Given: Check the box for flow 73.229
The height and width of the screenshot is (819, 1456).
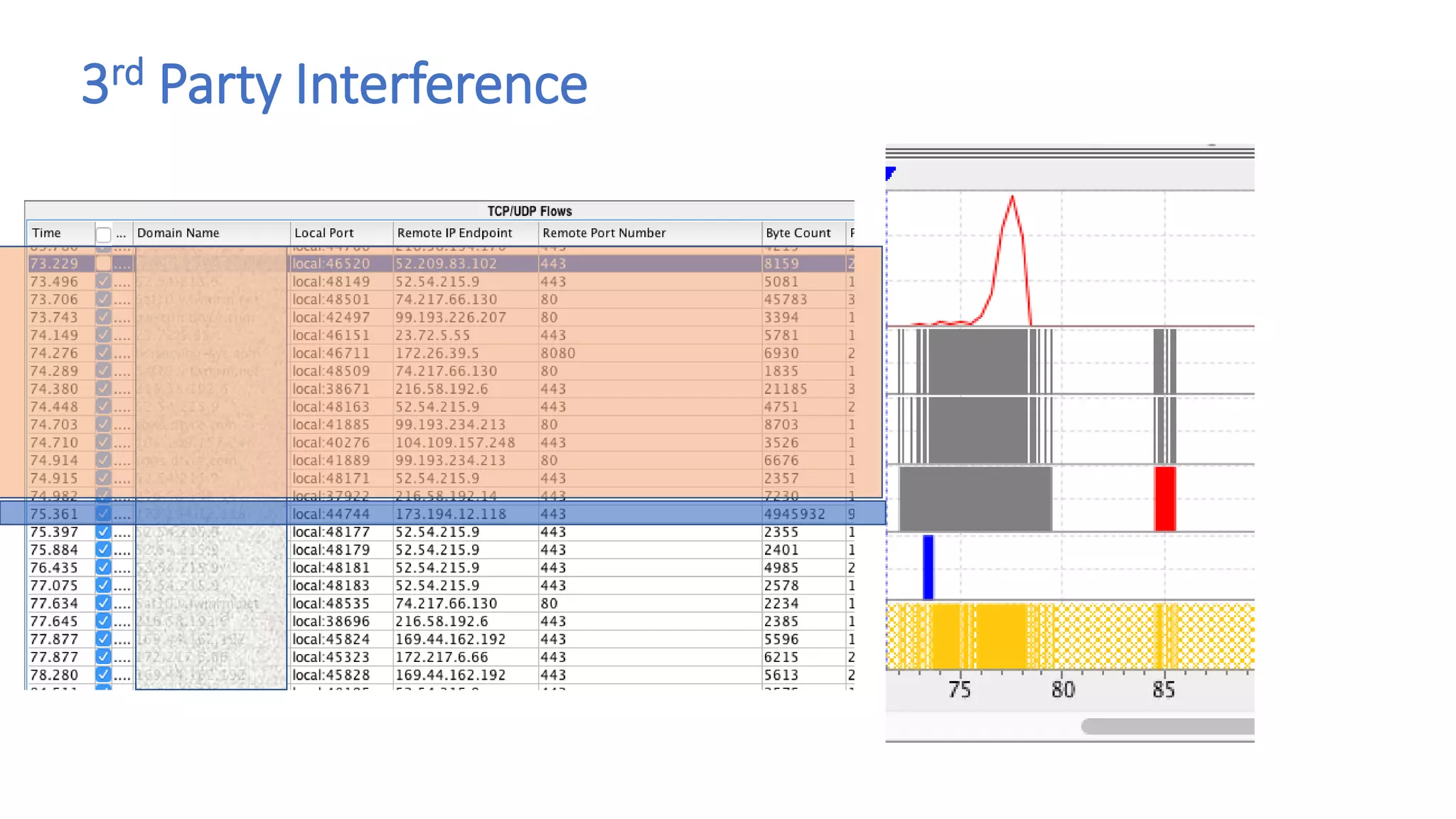Looking at the screenshot, I should [x=103, y=263].
